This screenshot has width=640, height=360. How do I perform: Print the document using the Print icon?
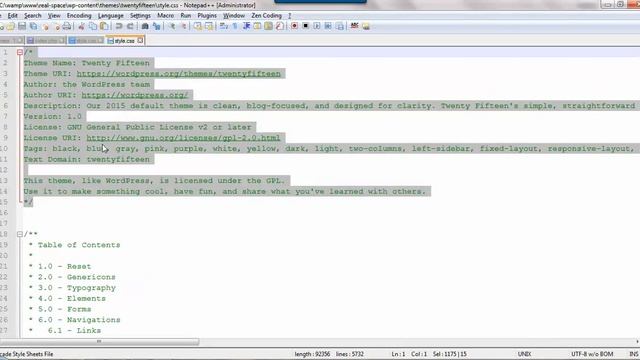pos(67,26)
